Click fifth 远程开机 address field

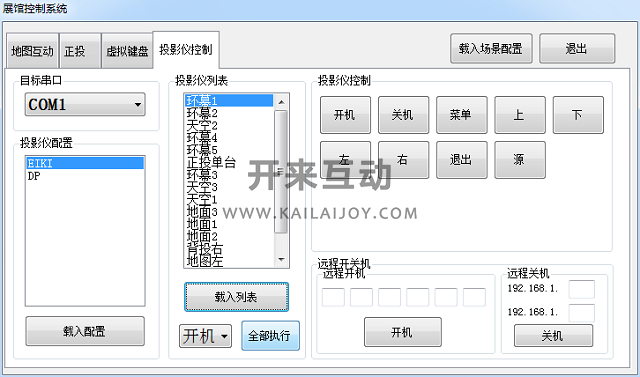pyautogui.click(x=446, y=297)
